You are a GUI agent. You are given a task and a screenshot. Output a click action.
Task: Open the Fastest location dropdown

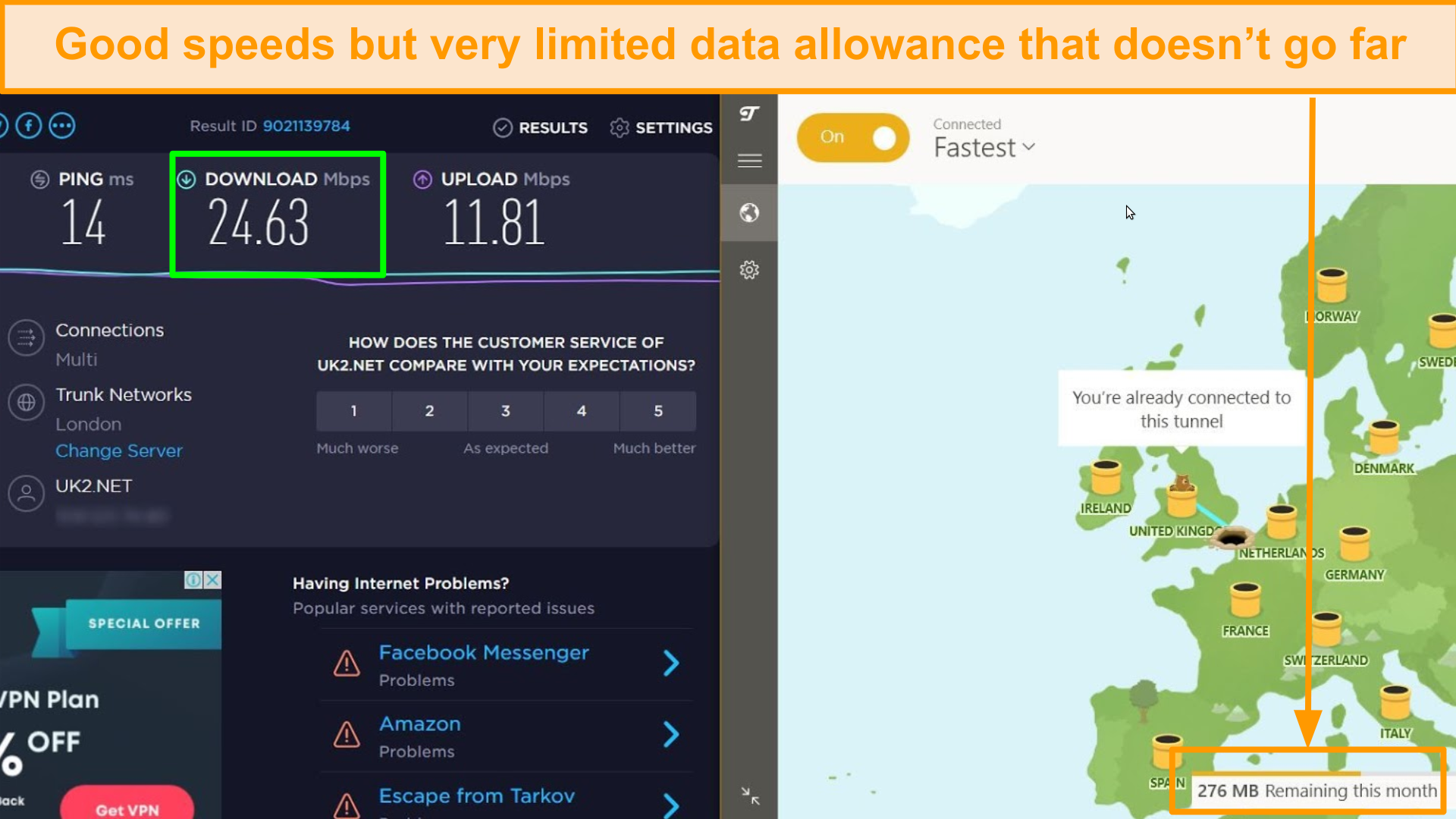(x=984, y=148)
